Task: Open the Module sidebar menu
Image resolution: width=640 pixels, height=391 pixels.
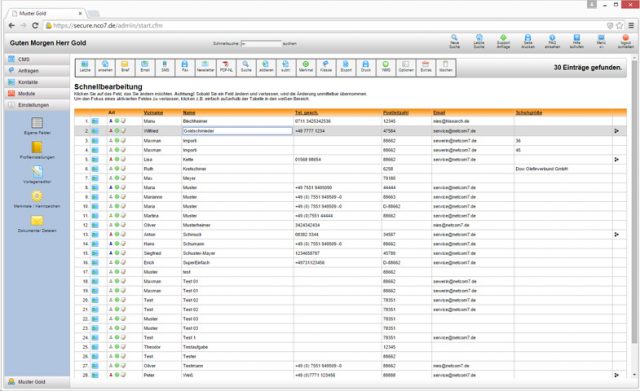Action: pos(37,93)
